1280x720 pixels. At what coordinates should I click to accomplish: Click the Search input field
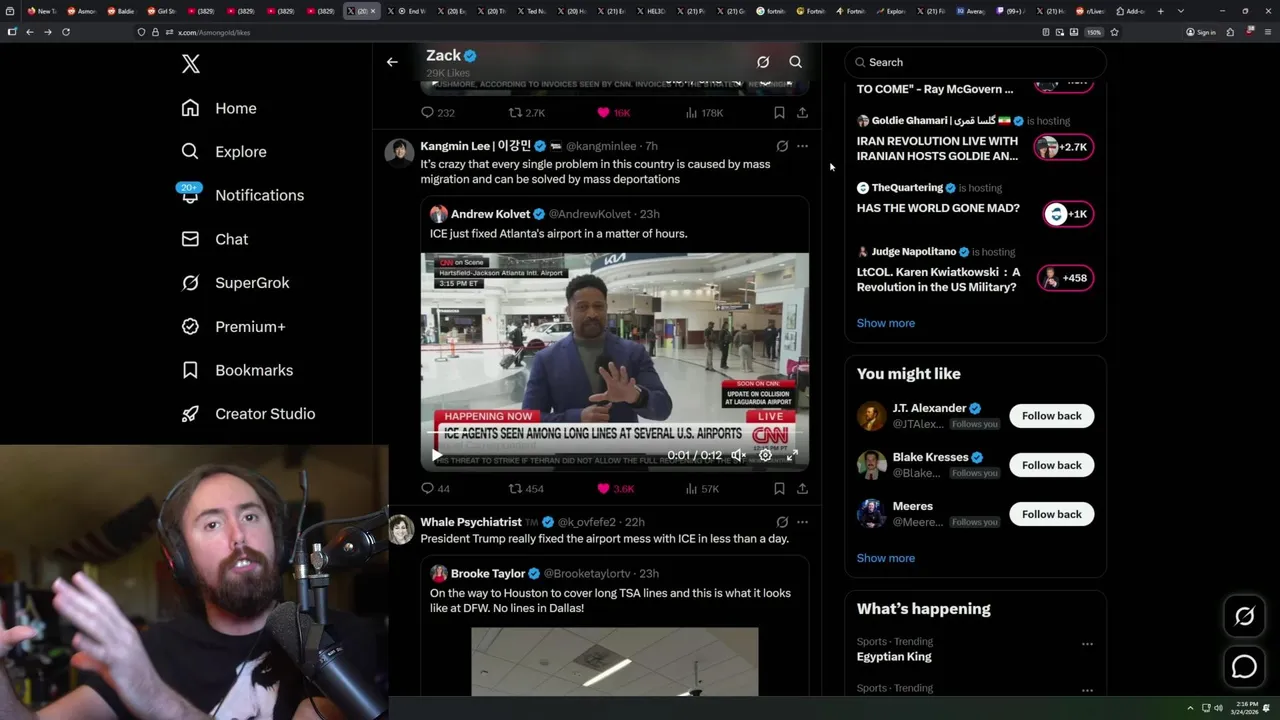(x=976, y=62)
